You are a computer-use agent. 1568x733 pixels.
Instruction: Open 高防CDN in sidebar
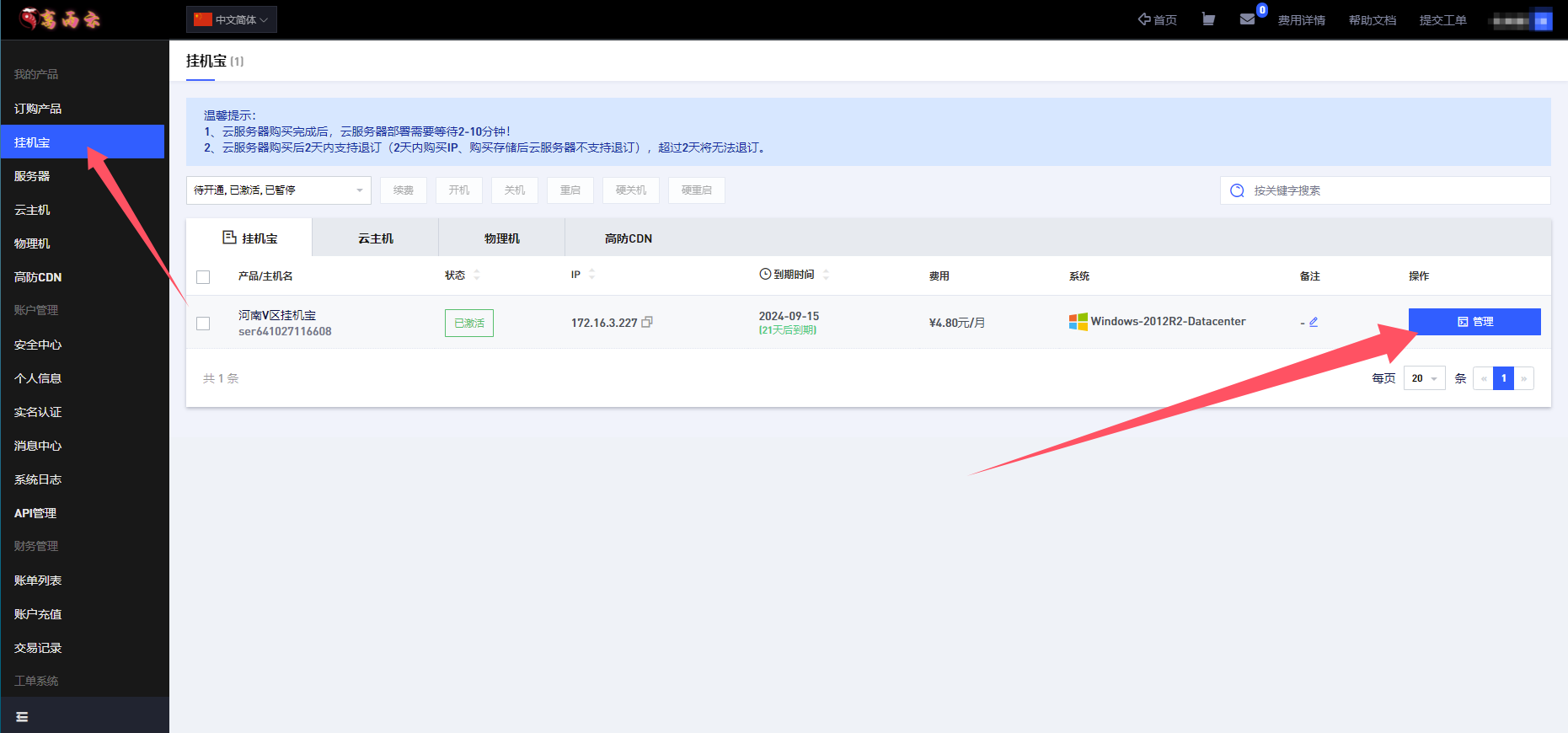tap(38, 277)
